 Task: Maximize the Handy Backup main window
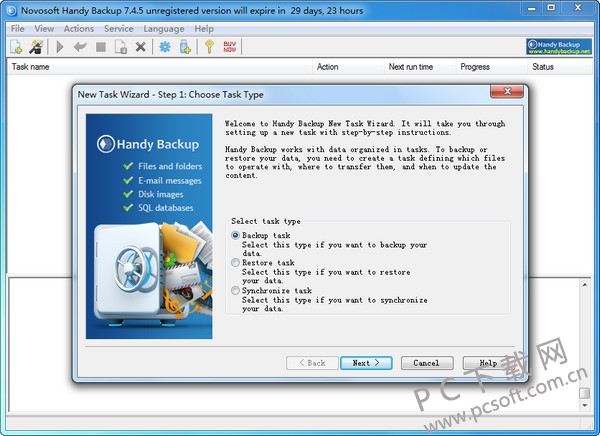(x=551, y=8)
